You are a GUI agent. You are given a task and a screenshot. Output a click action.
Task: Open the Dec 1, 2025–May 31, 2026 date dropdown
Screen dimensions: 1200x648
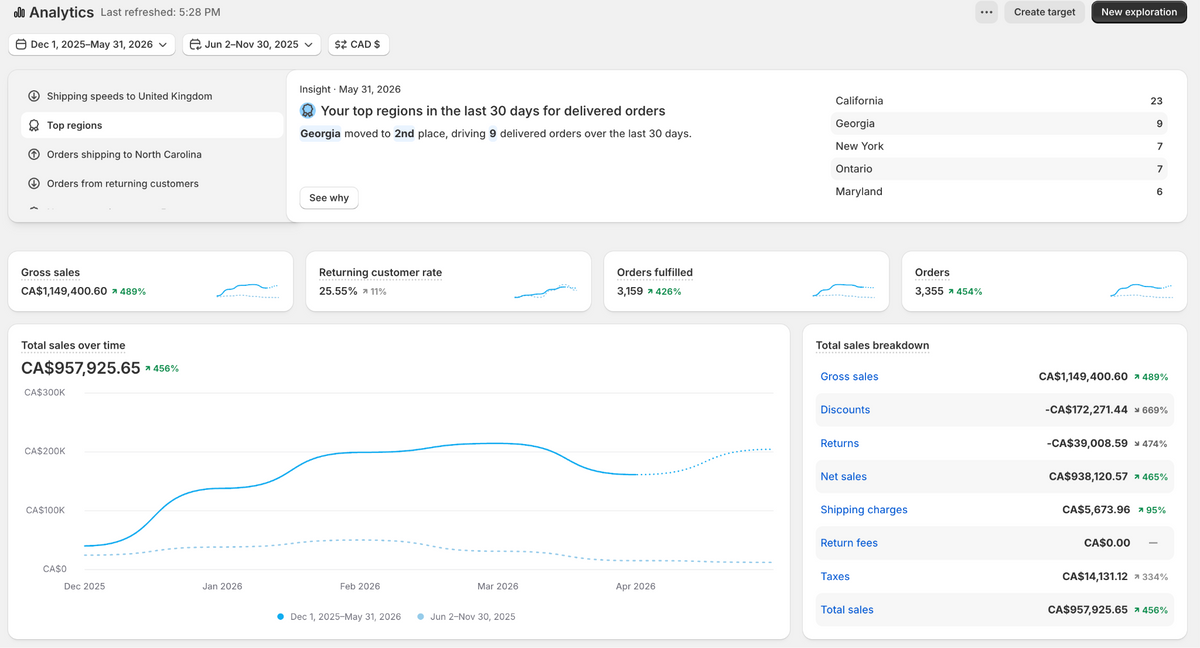point(92,45)
